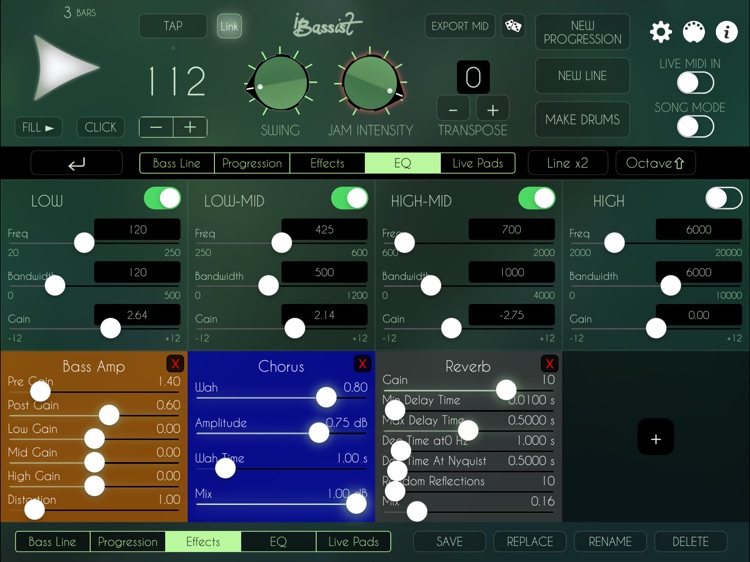
Task: Open the top Effects tab
Action: click(327, 163)
